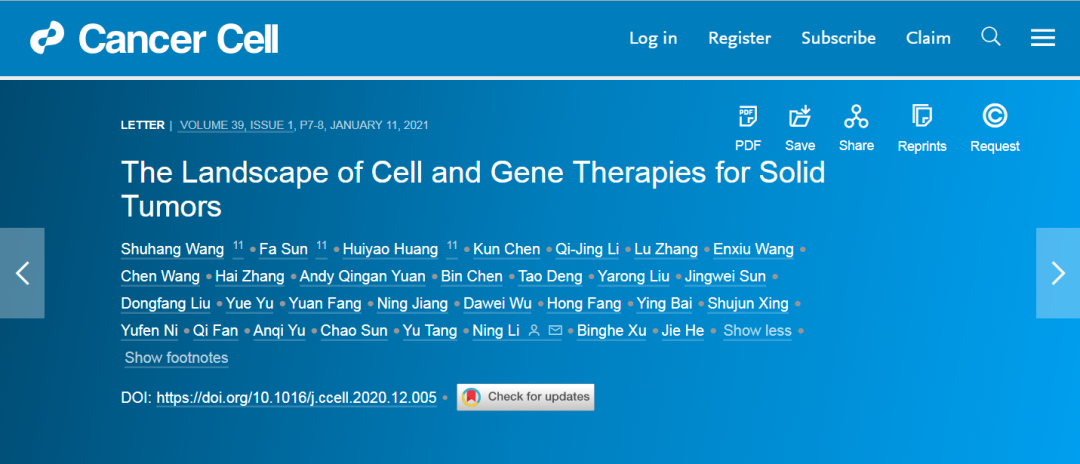Open author Shuhang Wang's details
Screen dimensions: 1080x464
coord(172,249)
